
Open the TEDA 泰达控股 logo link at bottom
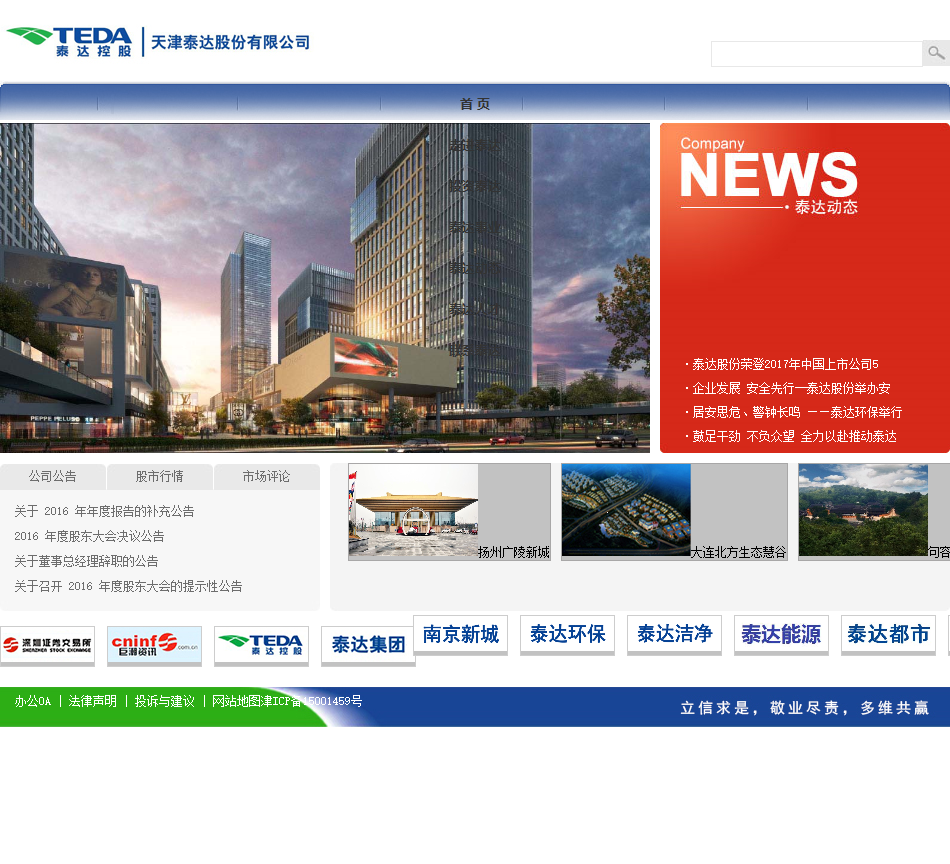(261, 645)
